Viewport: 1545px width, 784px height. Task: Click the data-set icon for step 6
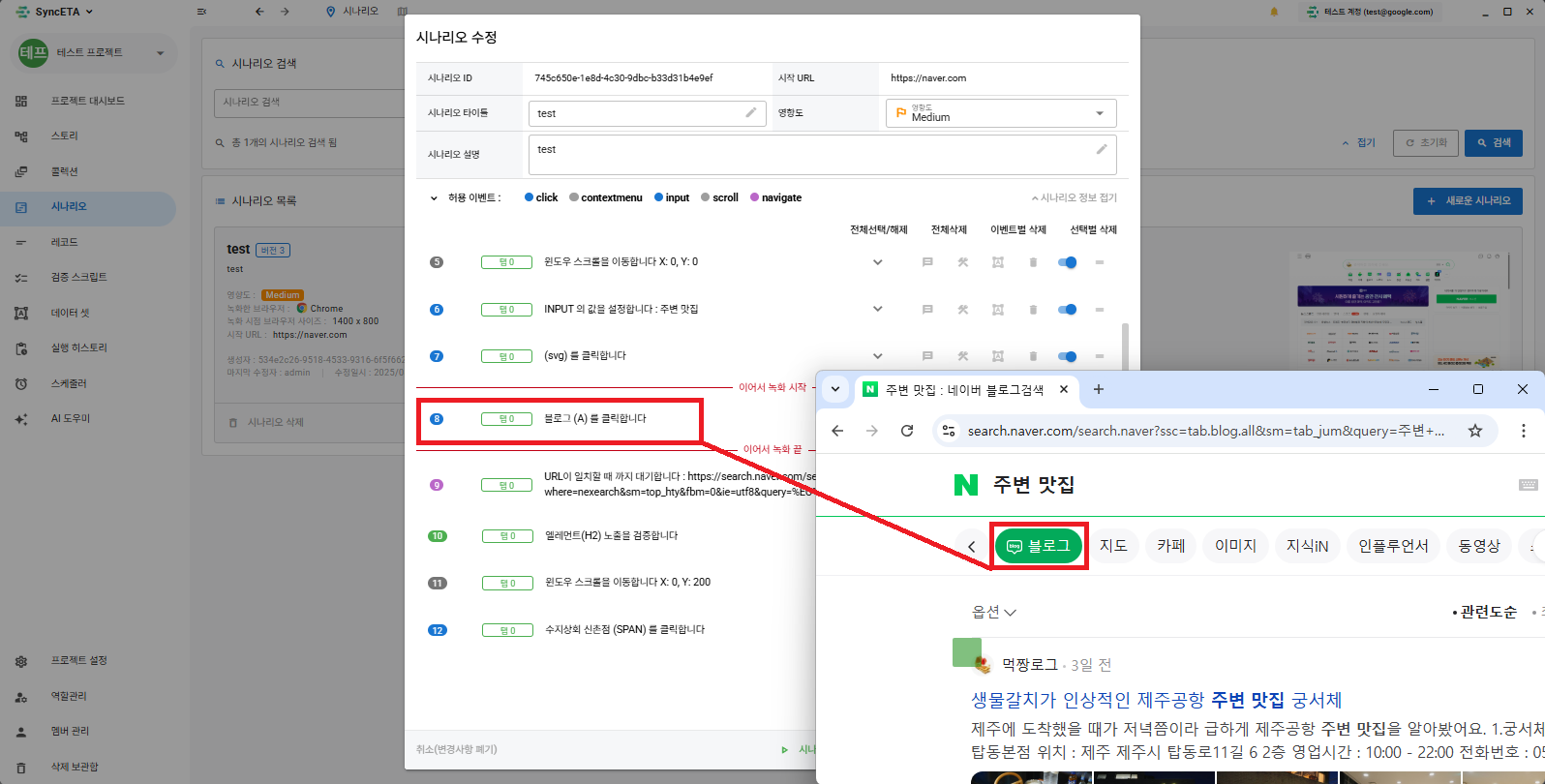tap(998, 310)
